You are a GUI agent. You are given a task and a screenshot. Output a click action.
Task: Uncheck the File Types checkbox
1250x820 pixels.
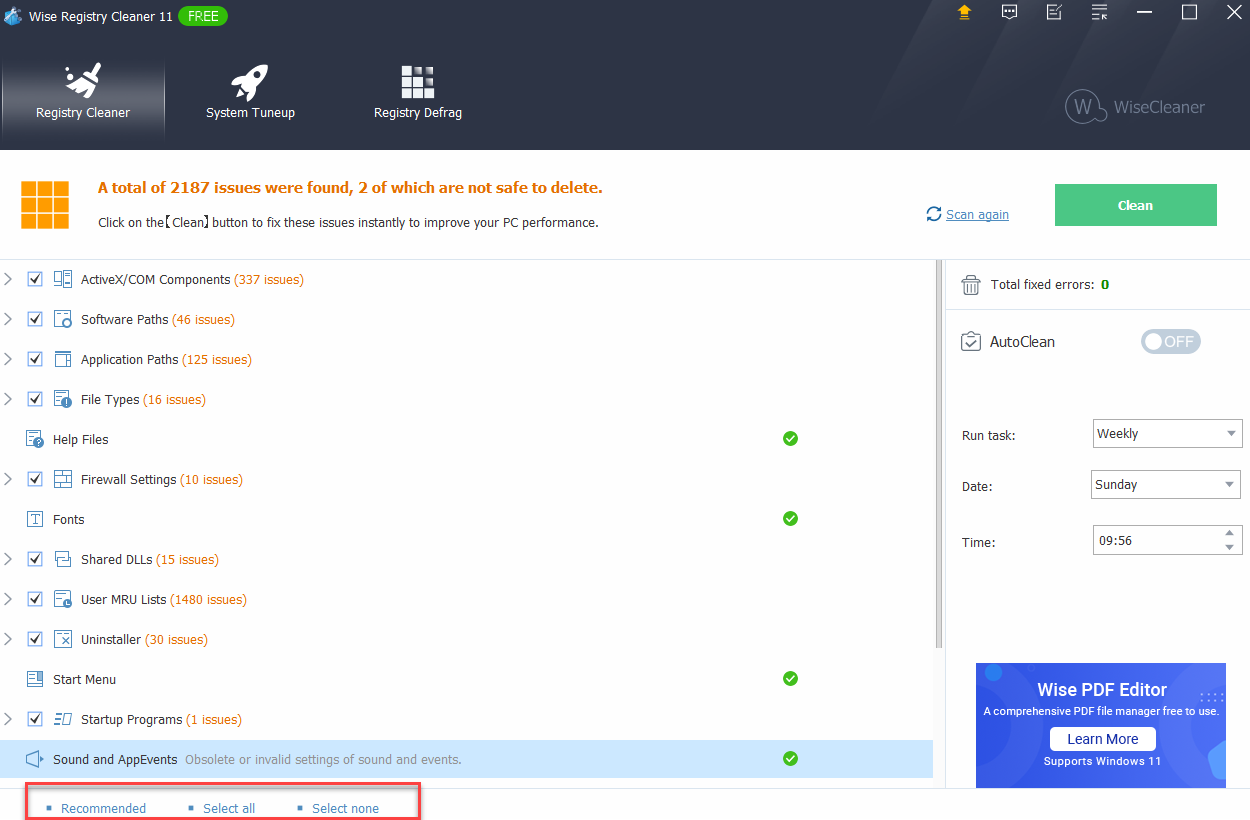[35, 399]
